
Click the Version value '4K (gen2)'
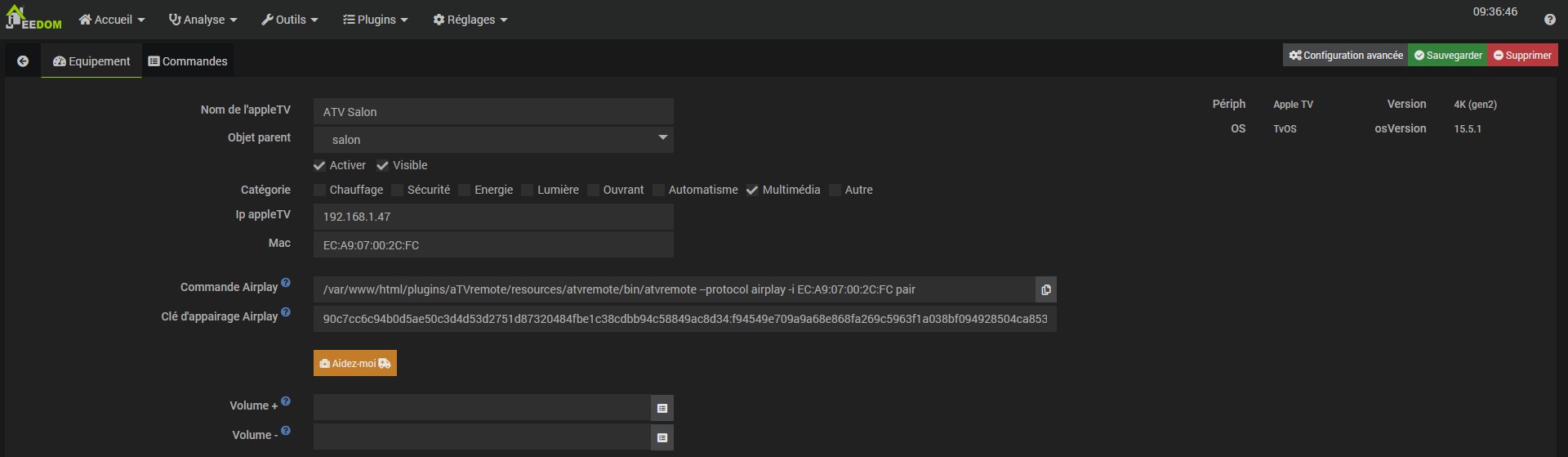click(1475, 105)
